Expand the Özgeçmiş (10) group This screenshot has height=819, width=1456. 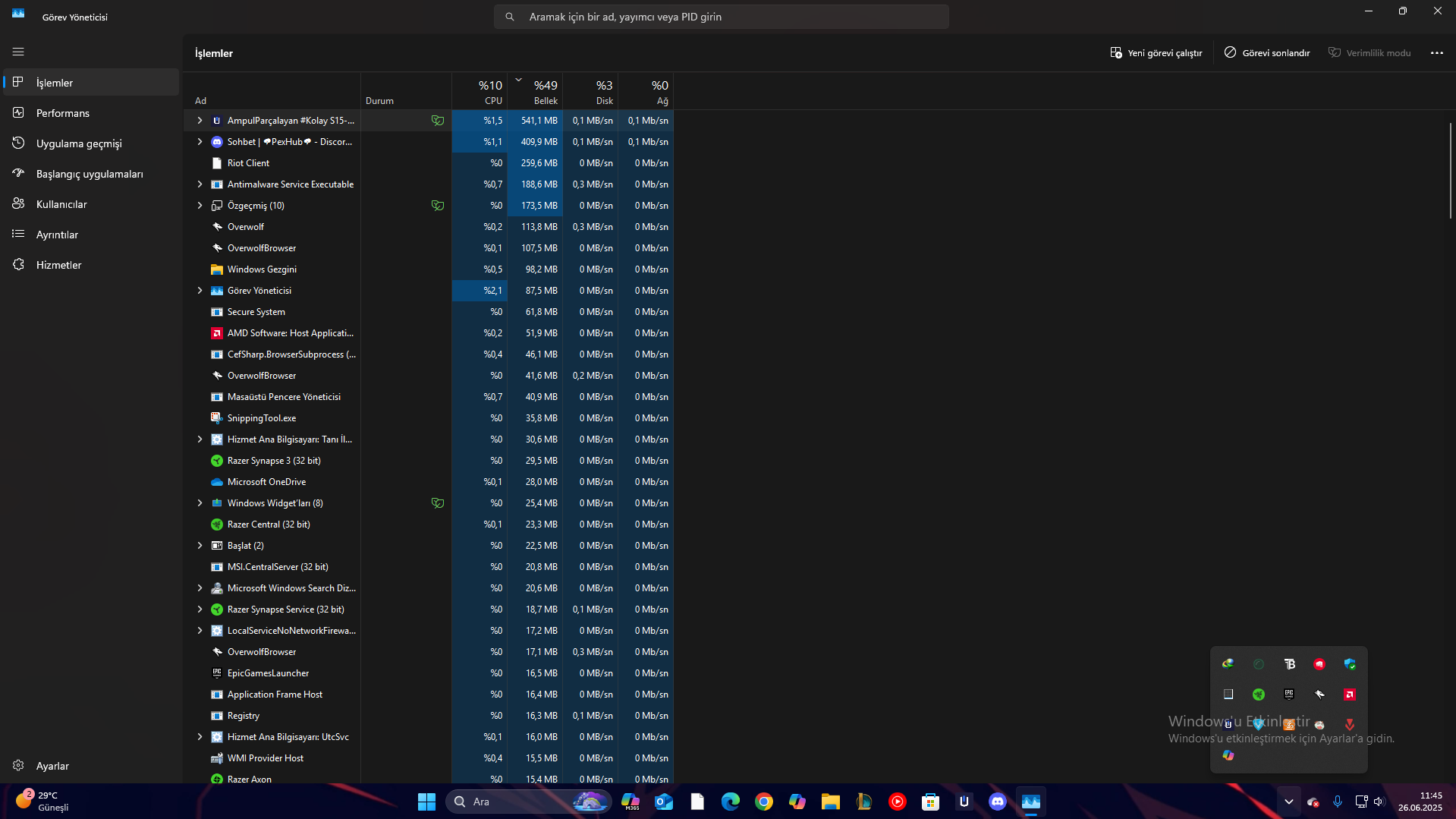coord(200,206)
